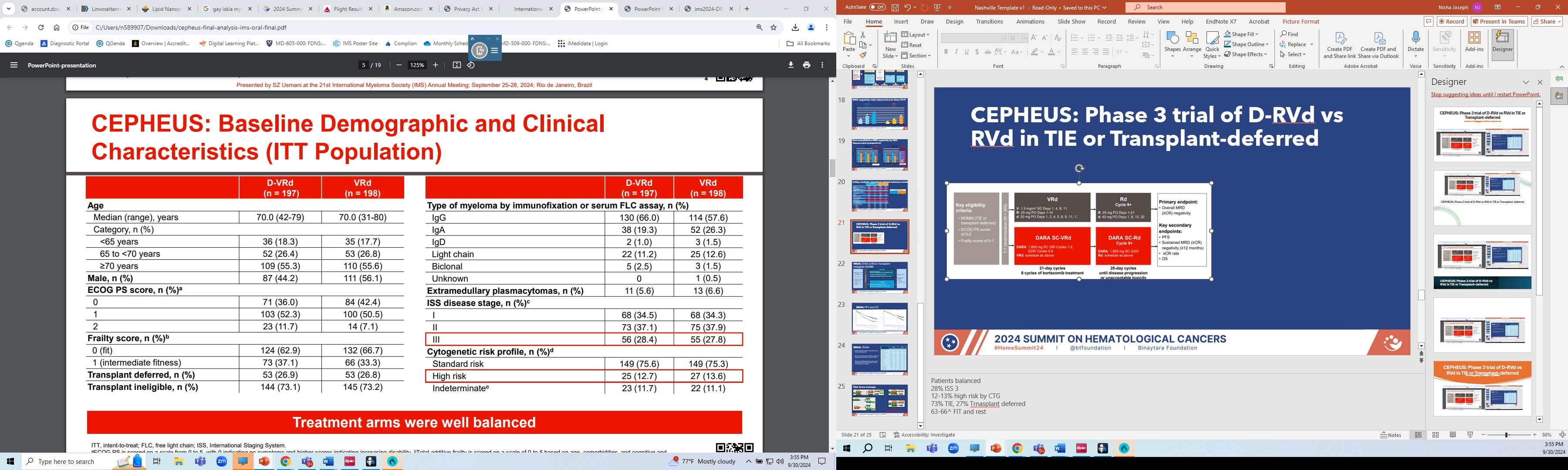The image size is (1568, 470).
Task: Switch to Reading View icon
Action: click(x=1452, y=435)
